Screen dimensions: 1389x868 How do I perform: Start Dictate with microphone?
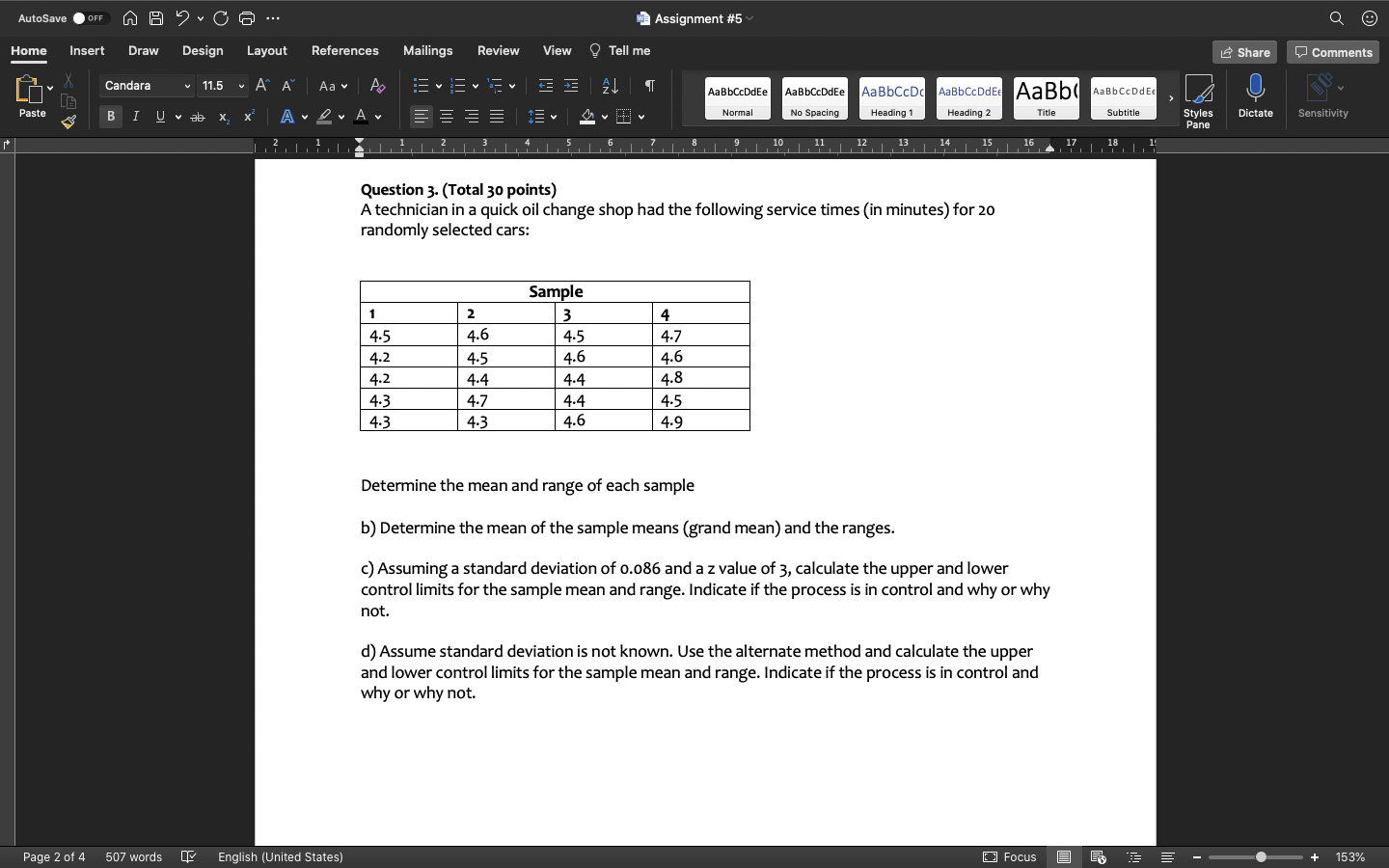point(1255,96)
